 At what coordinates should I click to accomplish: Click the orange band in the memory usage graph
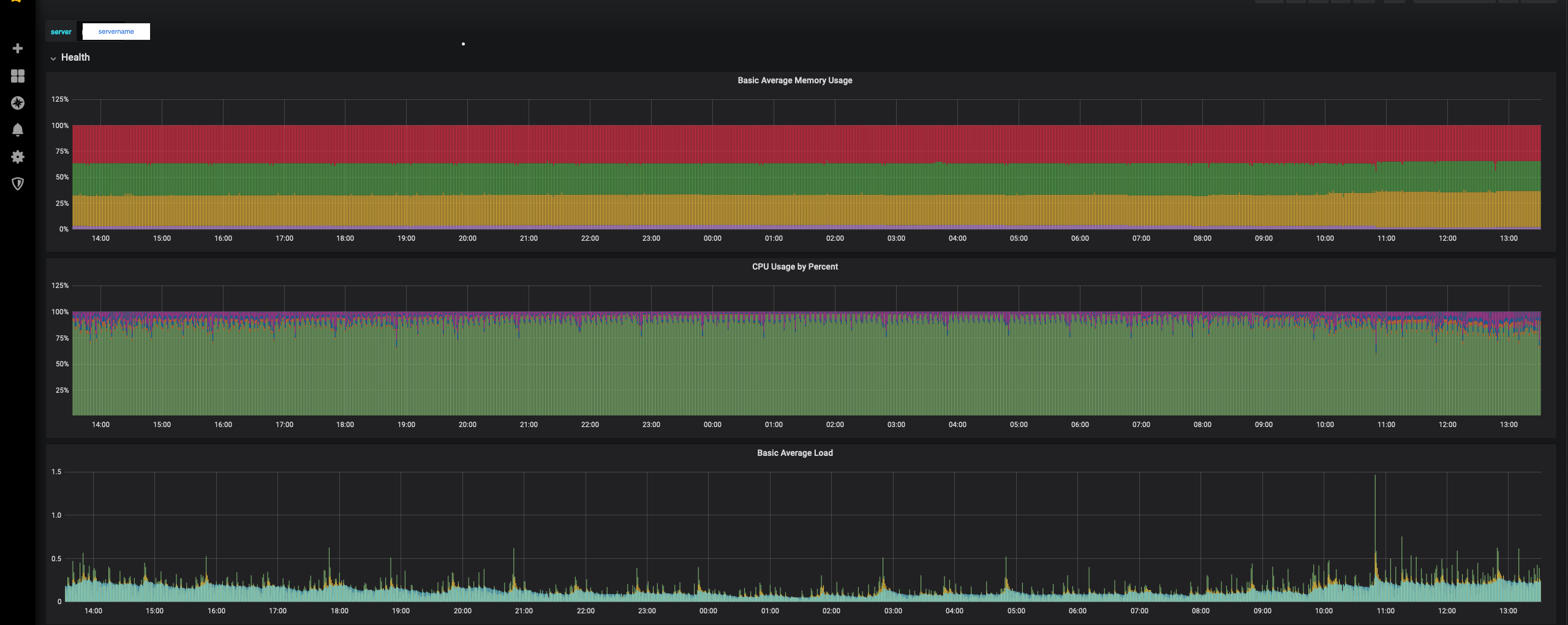point(796,211)
